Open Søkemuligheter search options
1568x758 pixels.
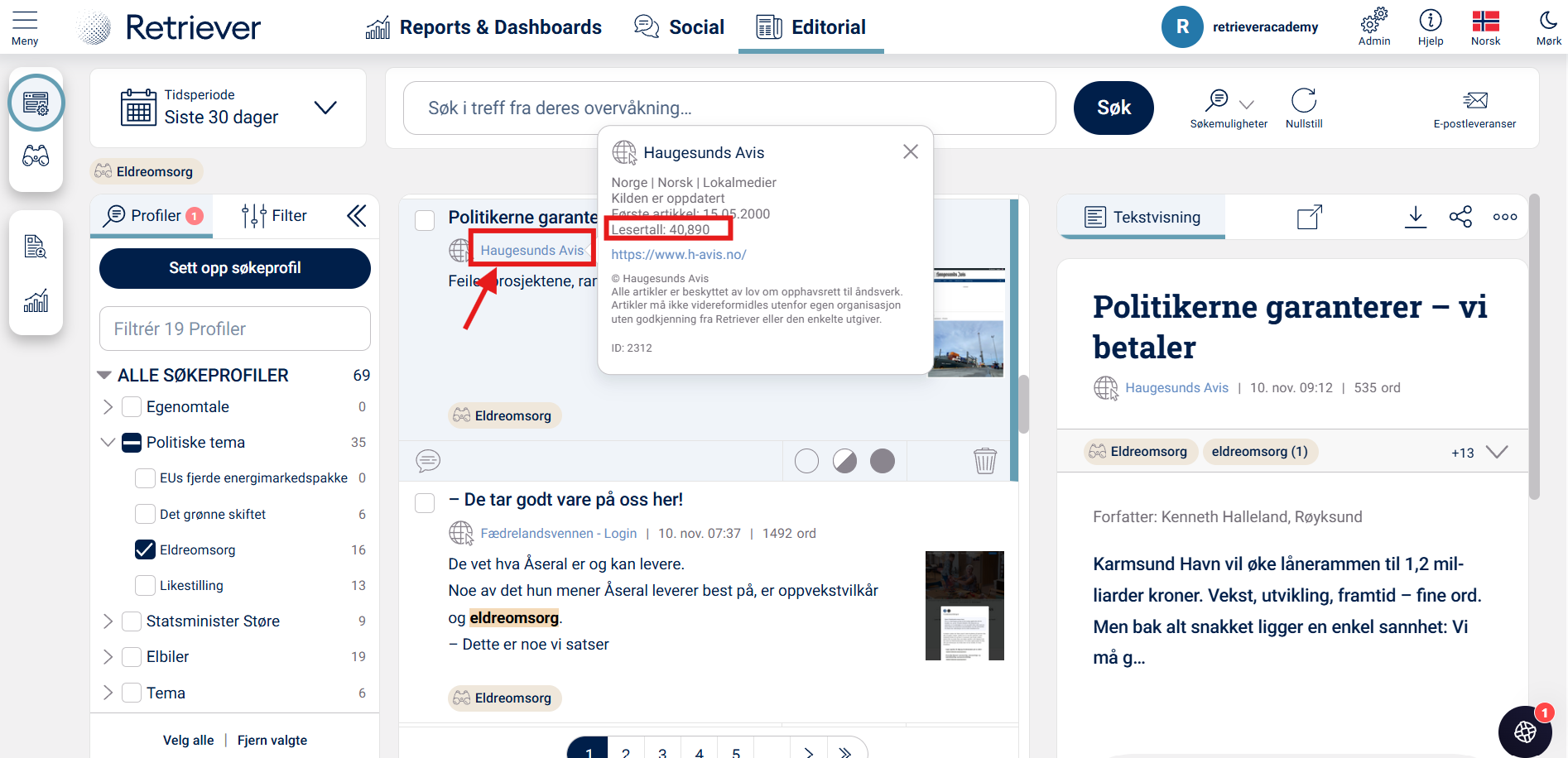tap(1229, 108)
